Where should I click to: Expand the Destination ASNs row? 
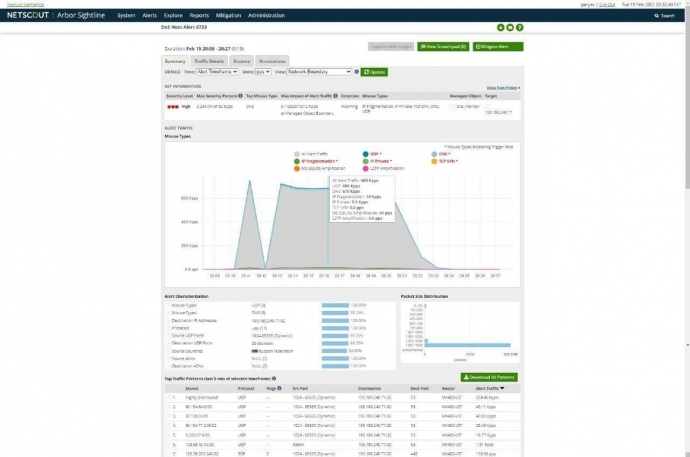(x=168, y=366)
